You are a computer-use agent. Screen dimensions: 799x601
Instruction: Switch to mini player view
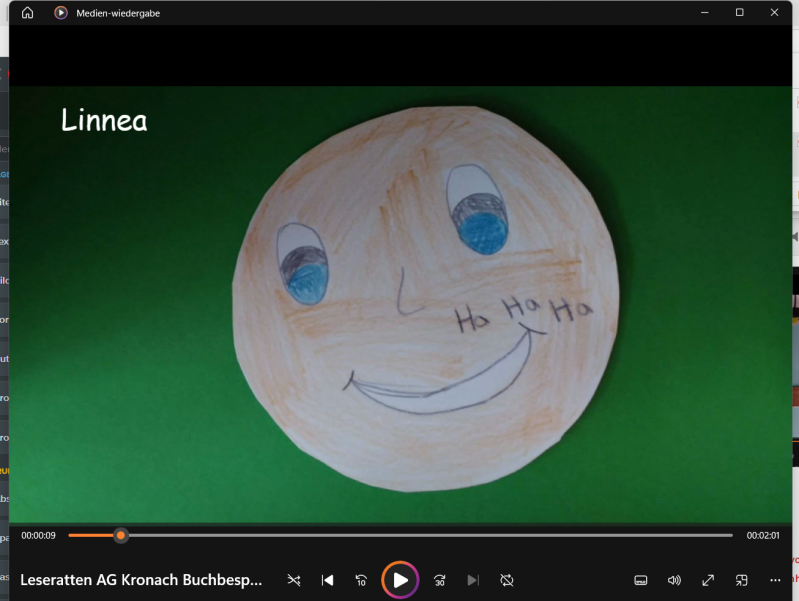point(741,580)
